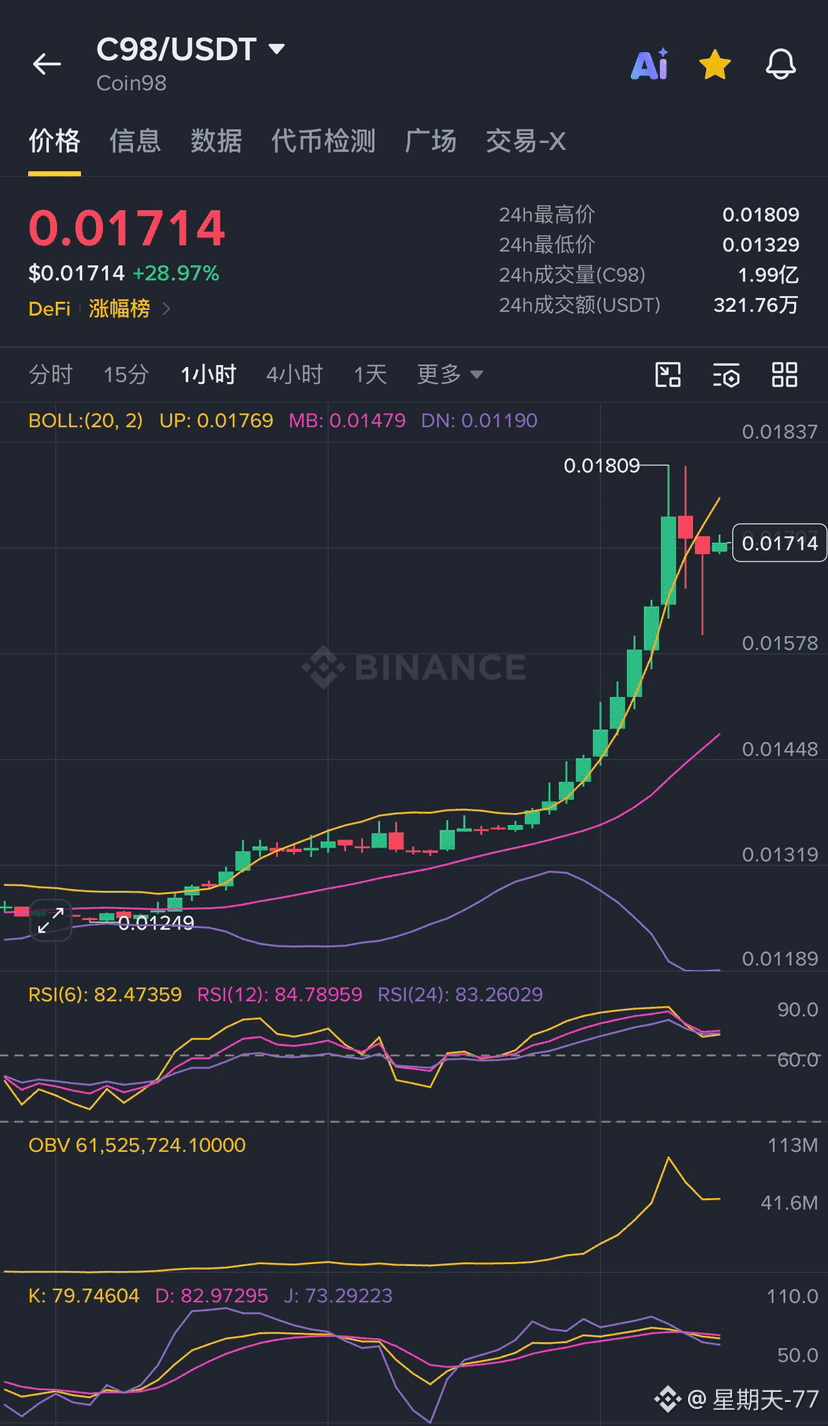Tap the +28.97% change value
This screenshot has height=1426, width=828.
tap(176, 274)
